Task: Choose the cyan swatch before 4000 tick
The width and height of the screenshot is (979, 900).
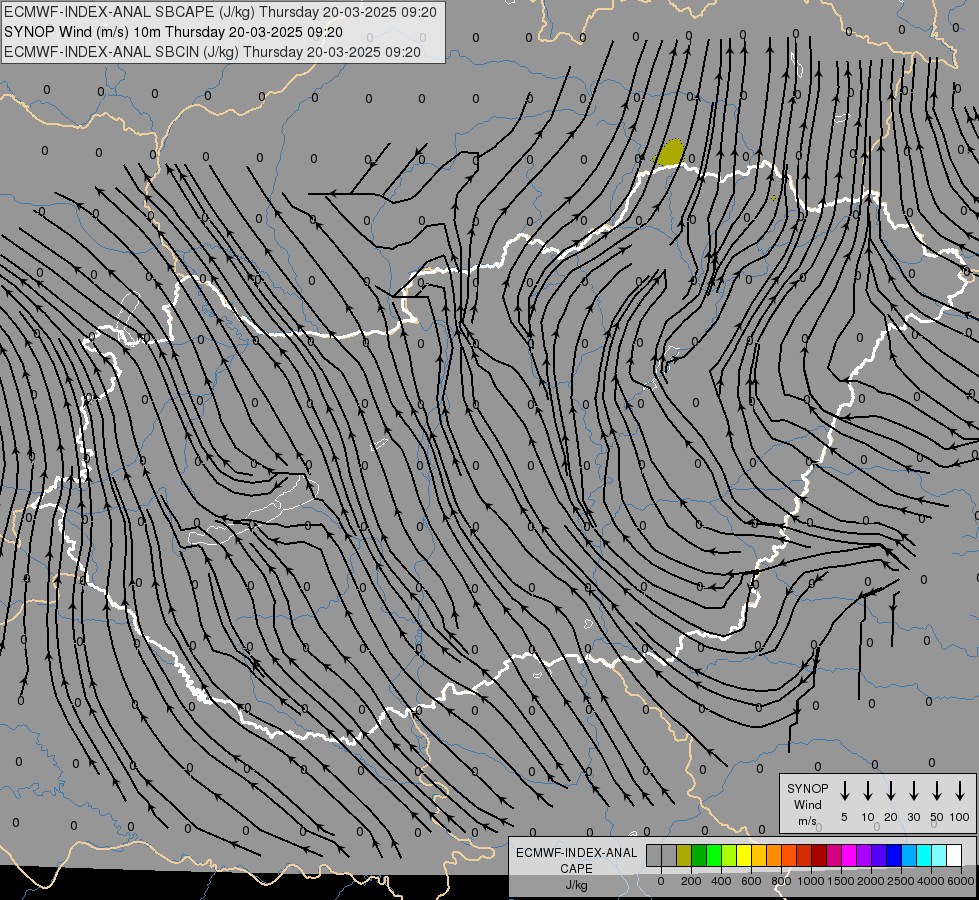Action: tap(923, 855)
